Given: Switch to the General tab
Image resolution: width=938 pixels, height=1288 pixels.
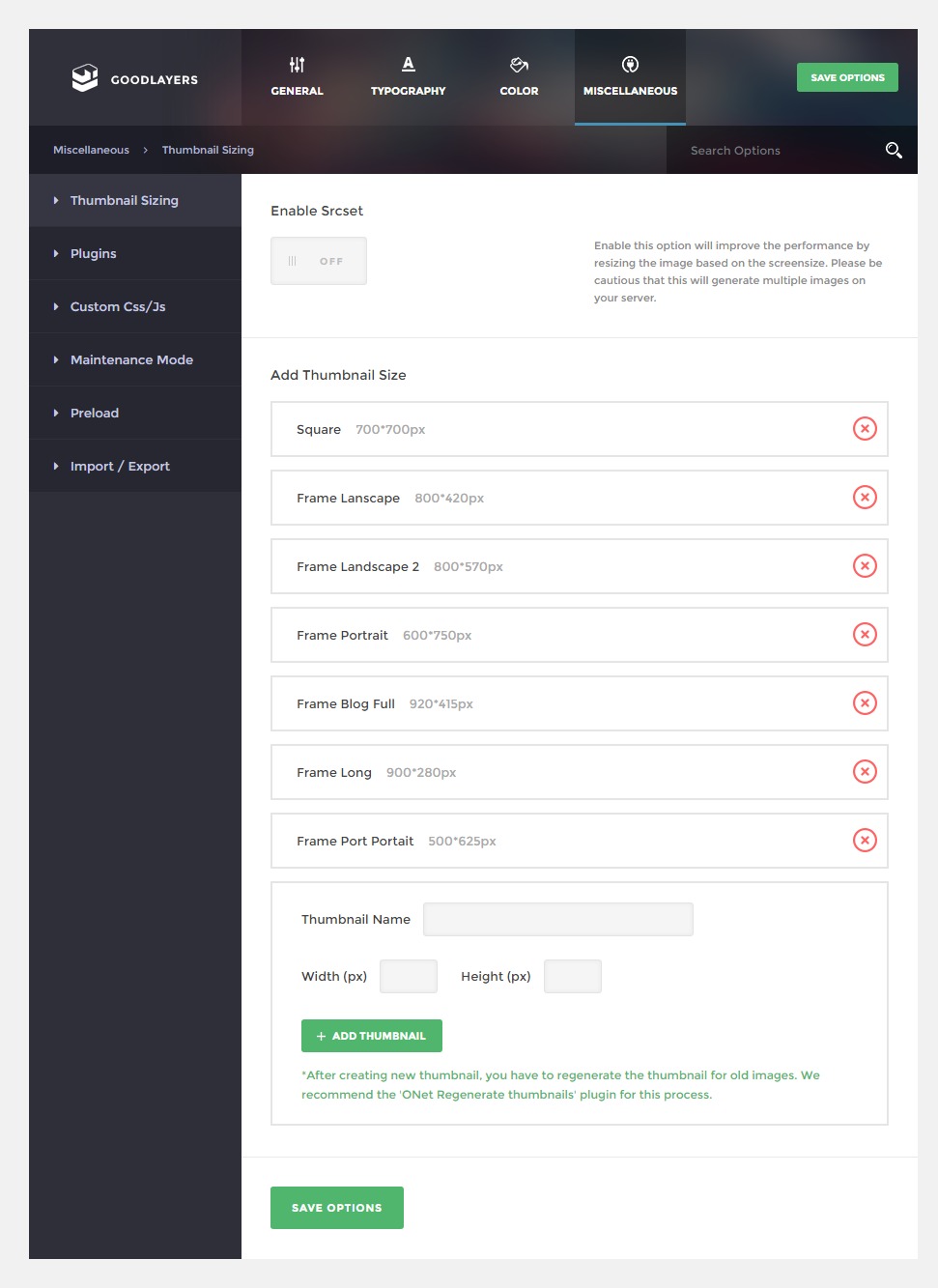Looking at the screenshot, I should (297, 77).
